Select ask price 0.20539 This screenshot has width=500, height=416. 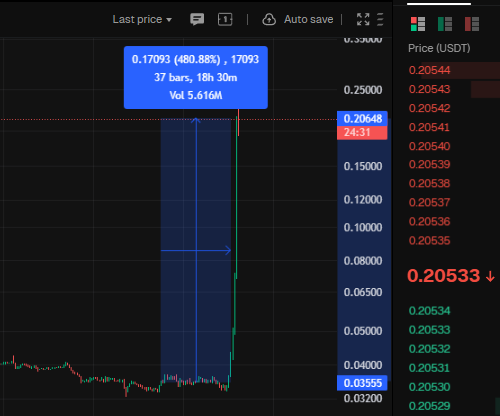click(429, 164)
